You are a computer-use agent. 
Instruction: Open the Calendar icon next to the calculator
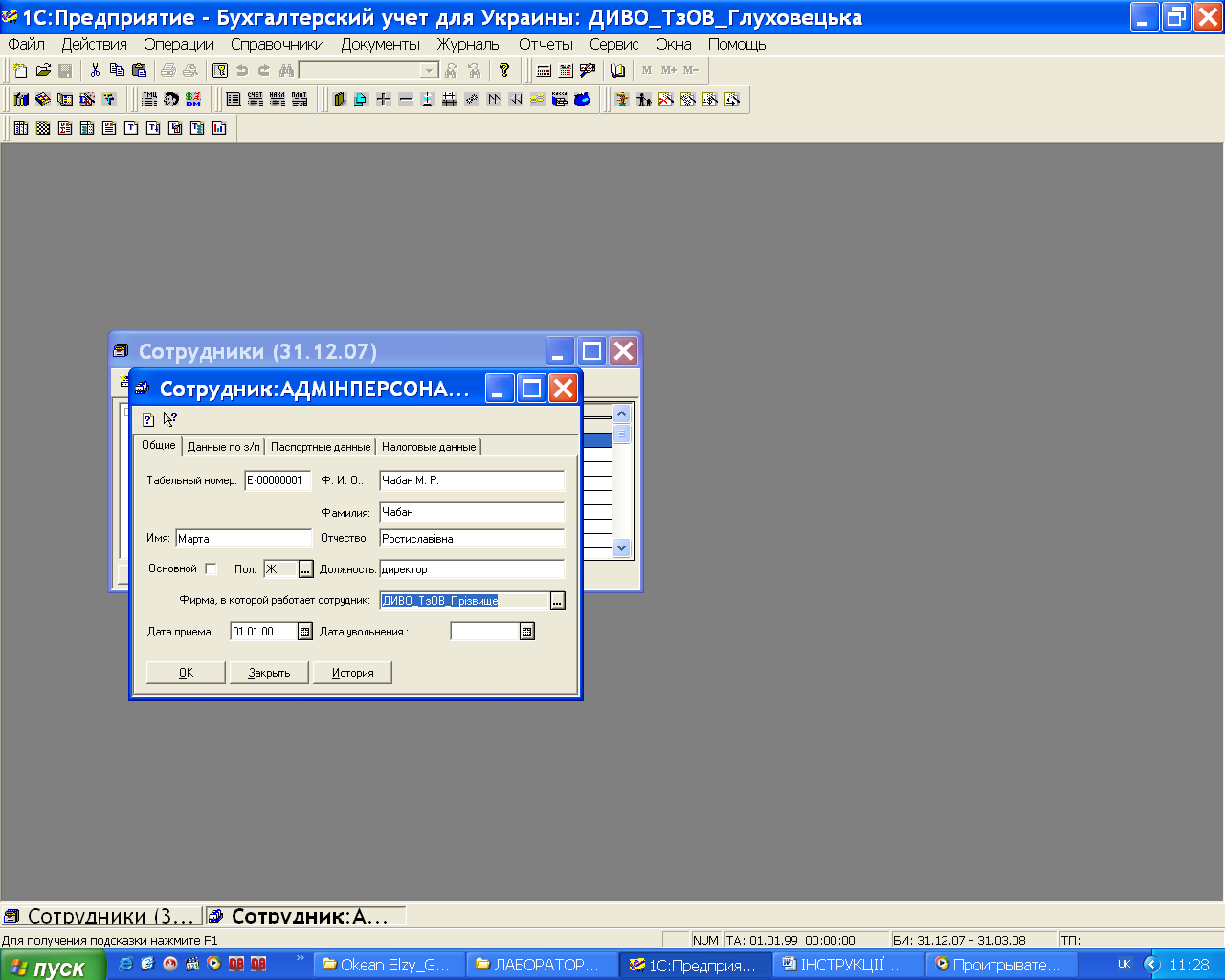tap(566, 70)
